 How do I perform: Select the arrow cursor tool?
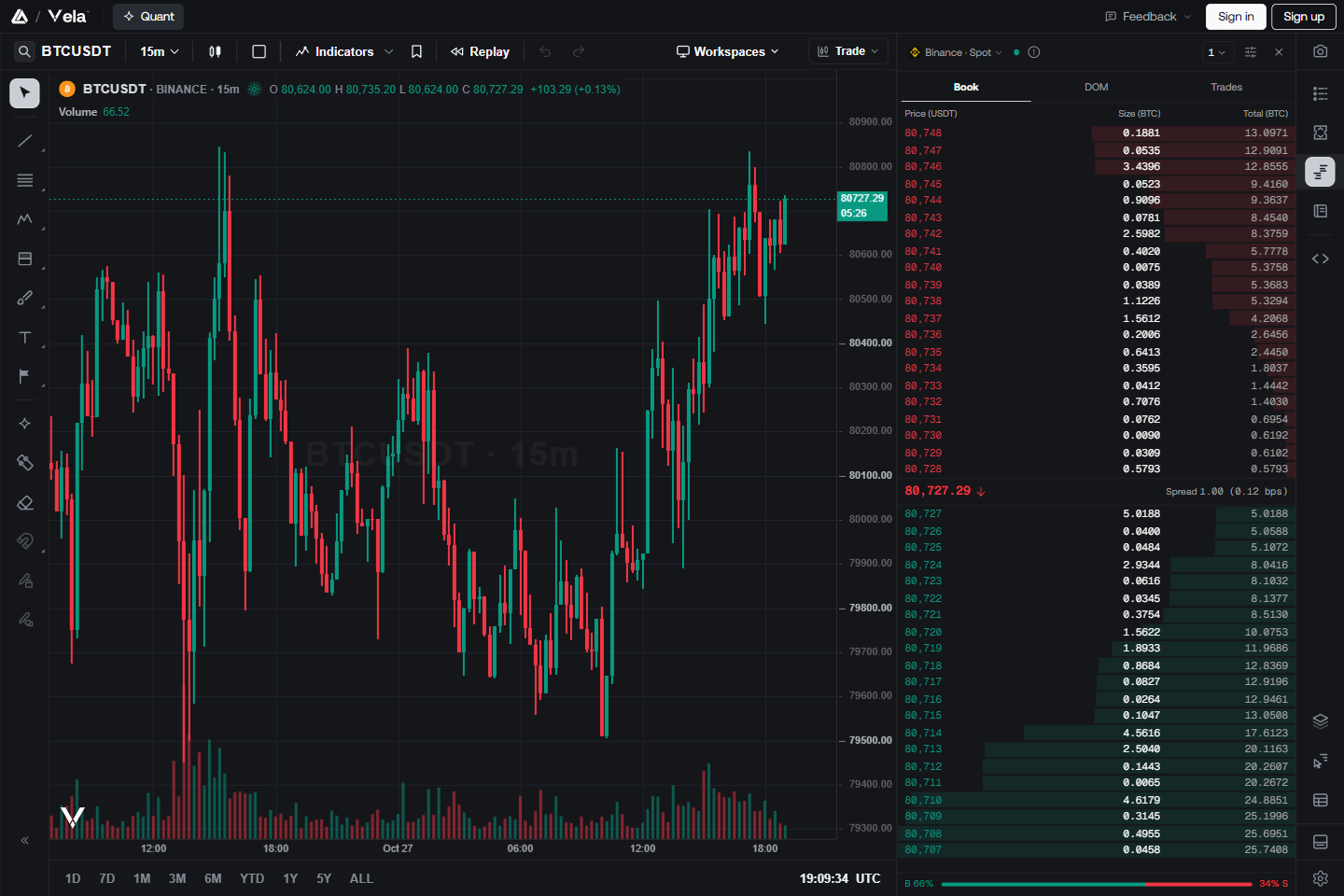[25, 93]
